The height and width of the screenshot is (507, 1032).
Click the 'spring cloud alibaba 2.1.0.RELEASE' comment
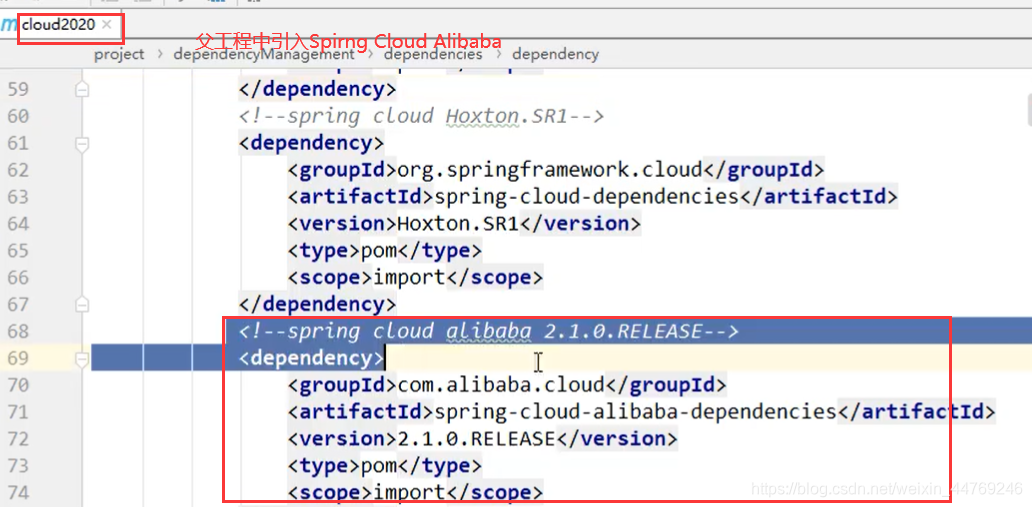coord(488,332)
